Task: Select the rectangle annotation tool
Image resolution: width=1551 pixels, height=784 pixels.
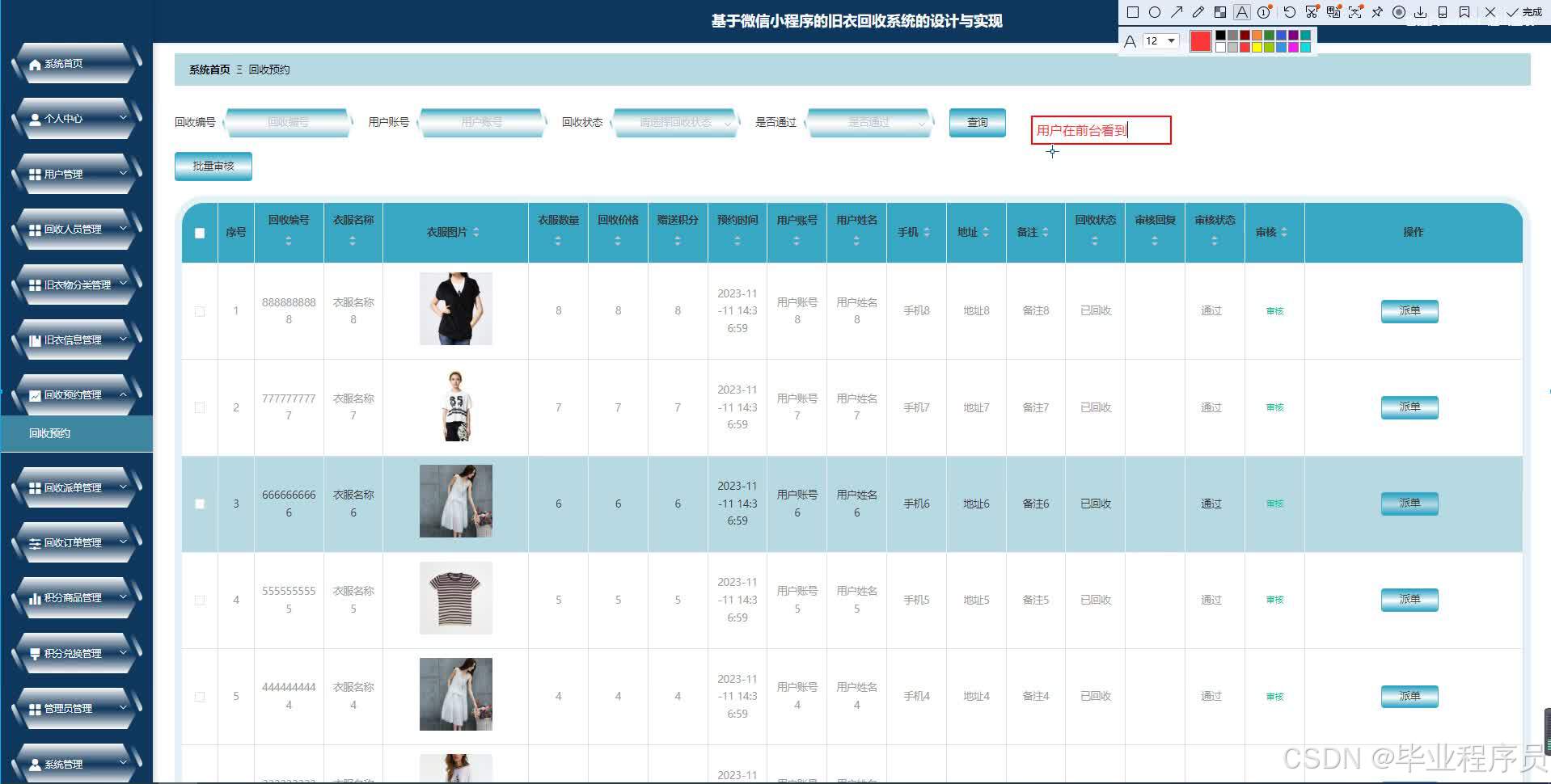Action: point(1132,12)
